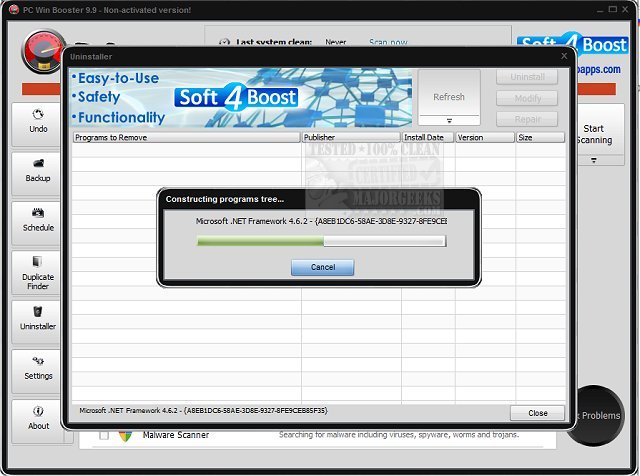Open the Backup section in sidebar
The image size is (640, 476).
point(37,173)
